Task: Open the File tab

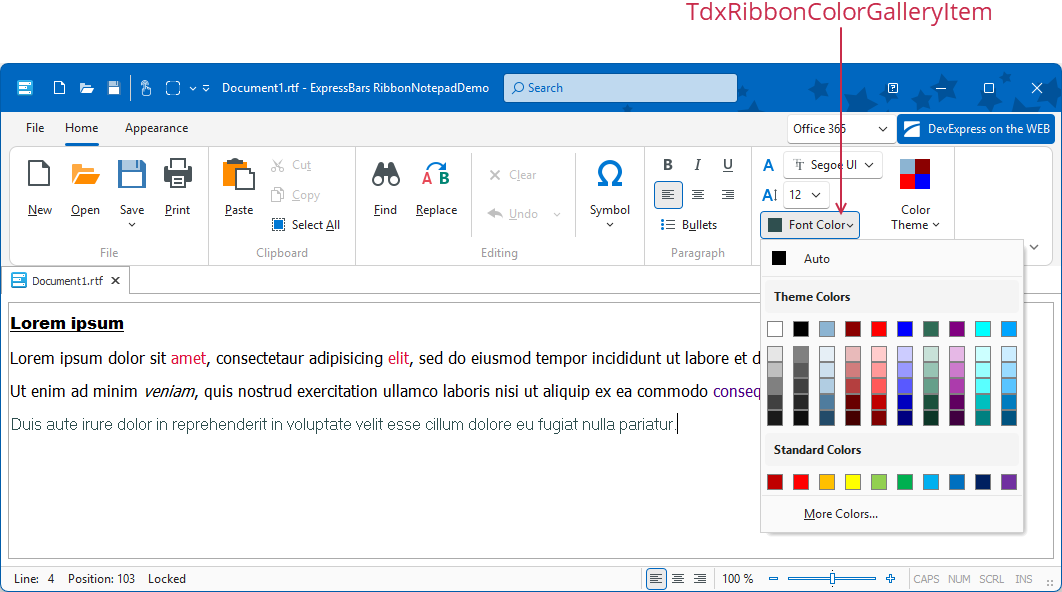Action: [x=35, y=128]
